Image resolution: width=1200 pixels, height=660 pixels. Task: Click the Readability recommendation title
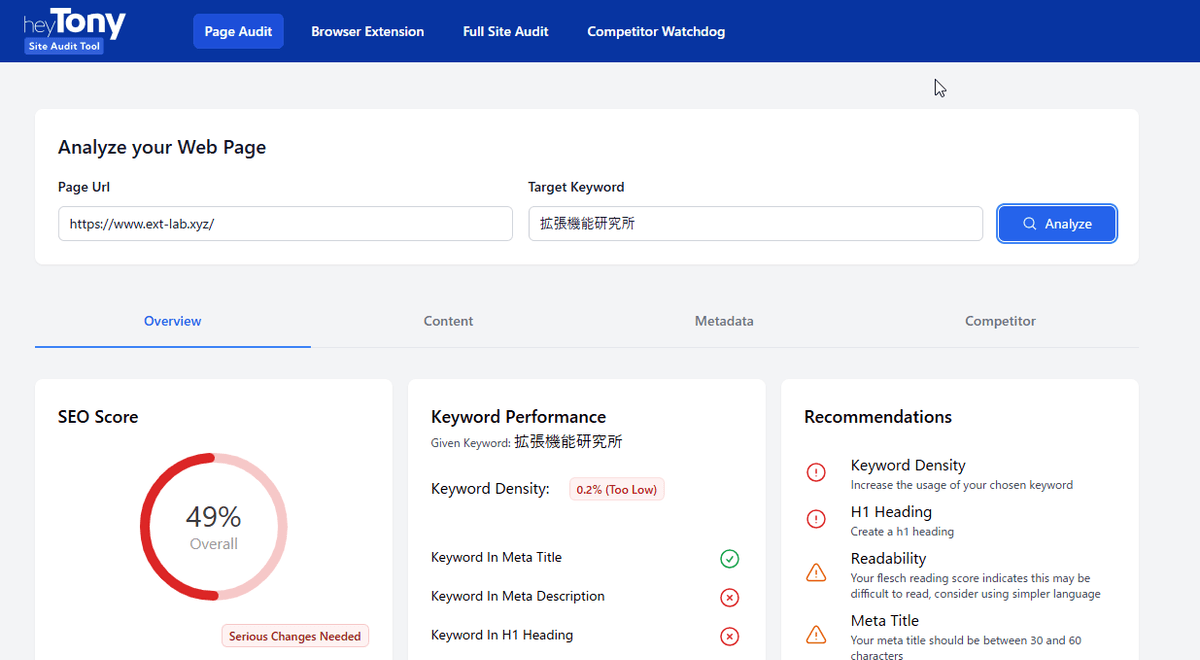[888, 558]
